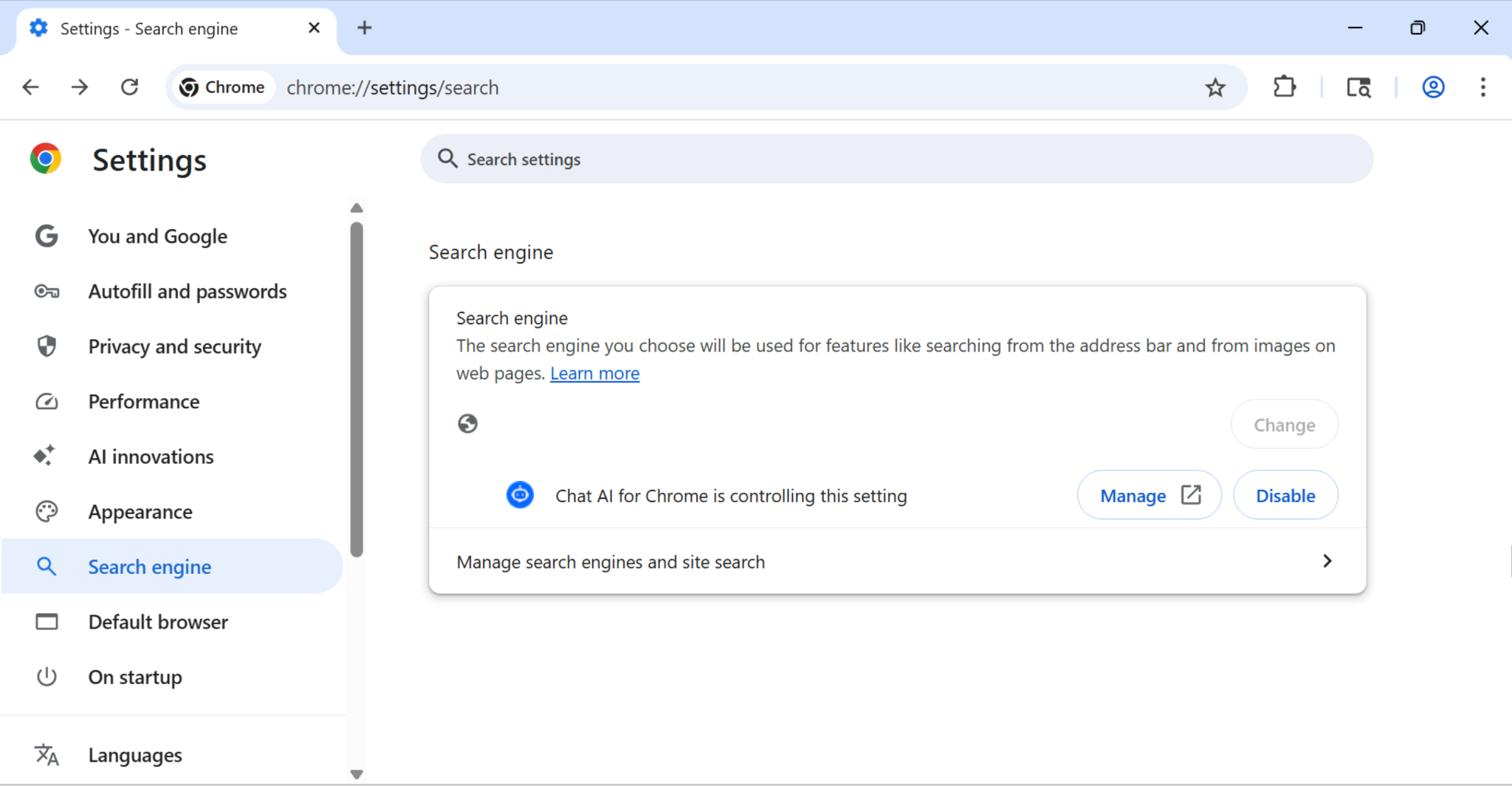
Task: Open Privacy and security settings
Action: click(173, 346)
